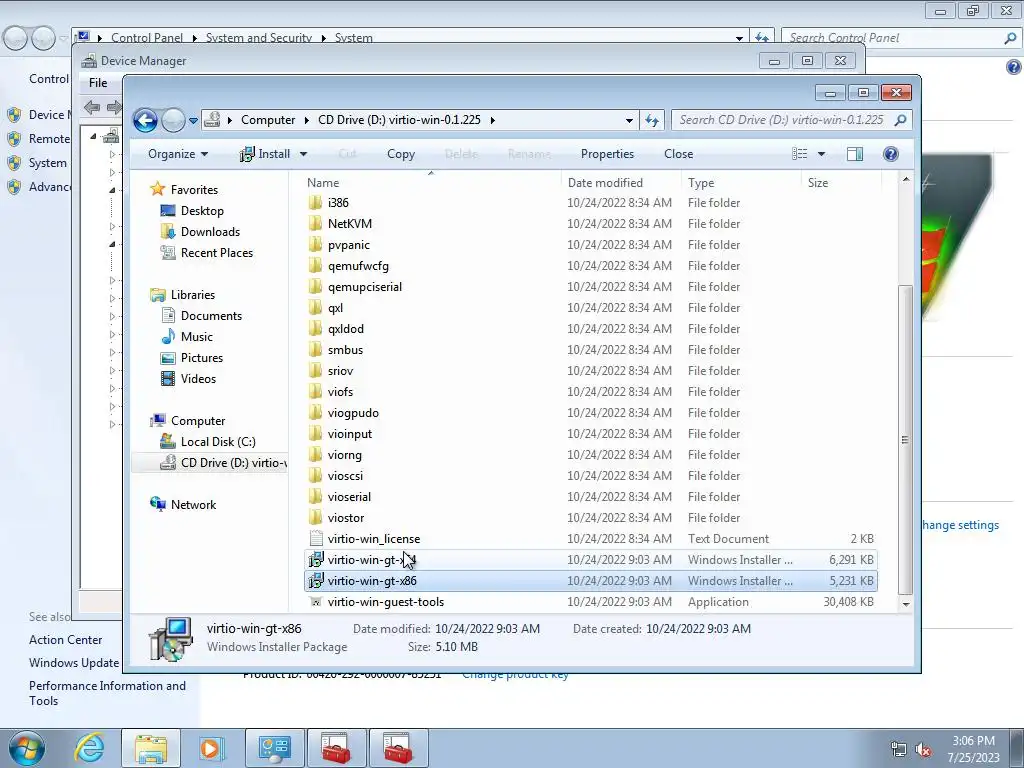Image resolution: width=1024 pixels, height=768 pixels.
Task: Click the Control Panel help icon
Action: tap(1014, 67)
